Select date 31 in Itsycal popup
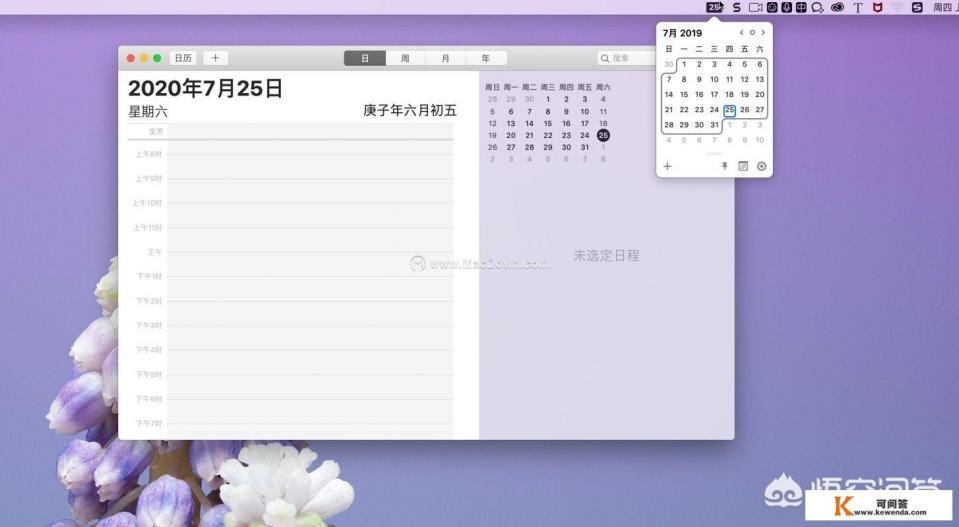Viewport: 959px width, 527px height. (x=714, y=125)
